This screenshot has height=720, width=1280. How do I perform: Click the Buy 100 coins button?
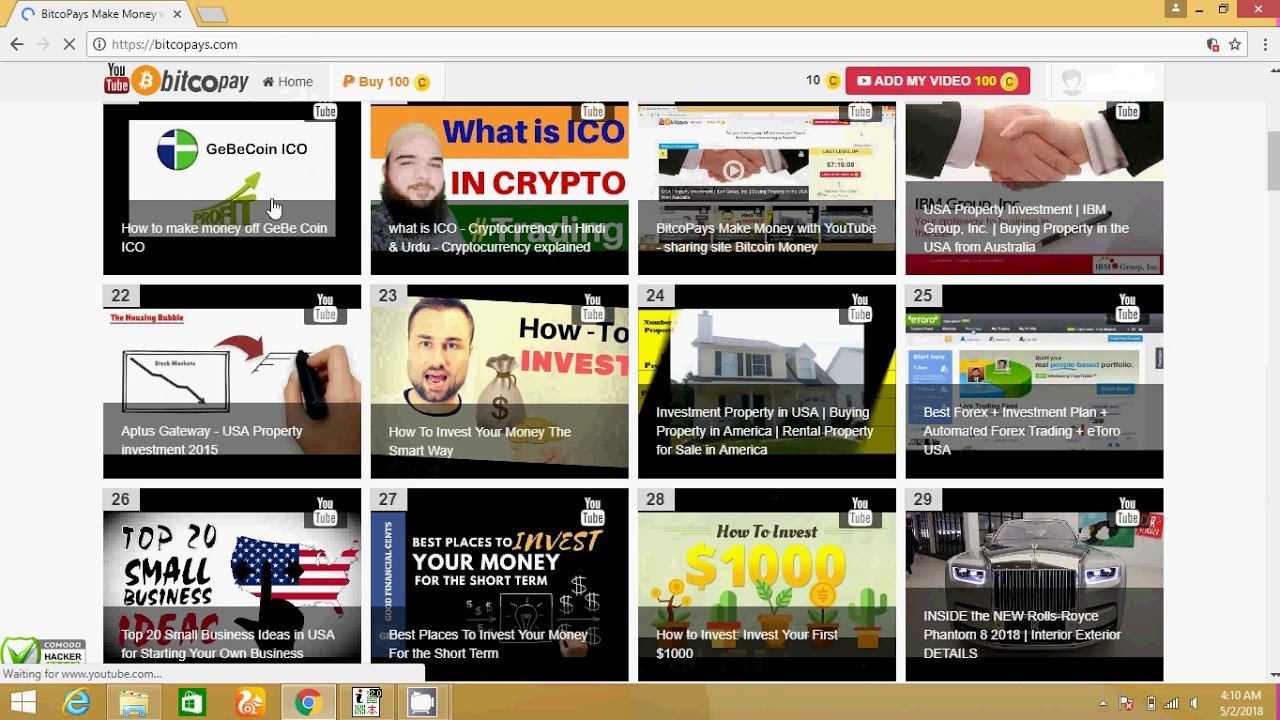tap(386, 82)
